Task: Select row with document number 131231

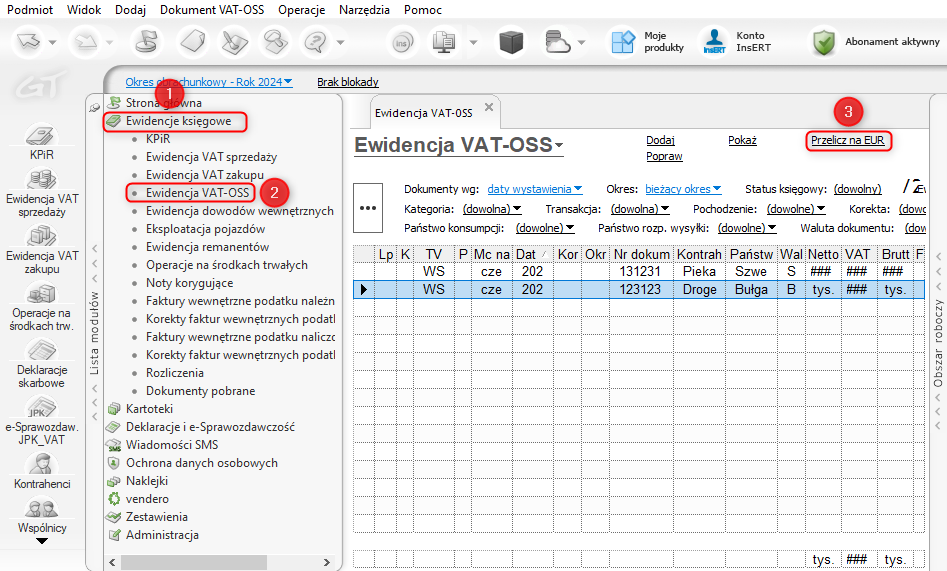Action: pos(638,272)
